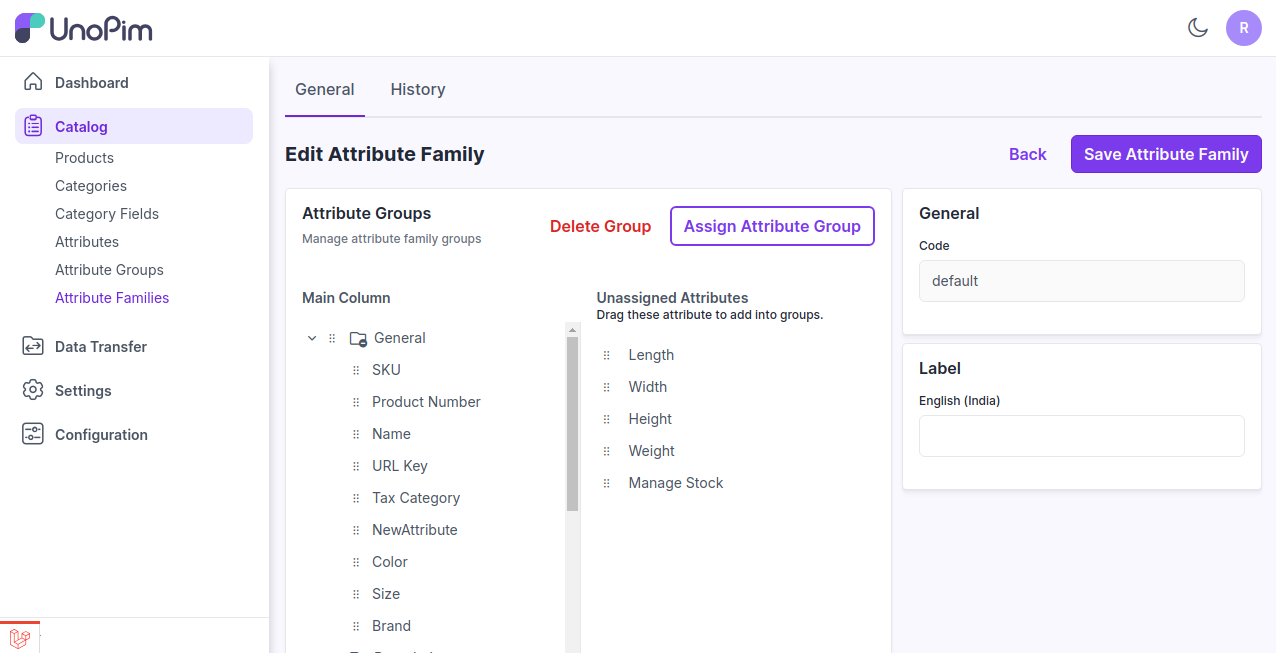Viewport: 1276px width, 653px height.
Task: Select the SKU attribute in the tree
Action: click(386, 370)
